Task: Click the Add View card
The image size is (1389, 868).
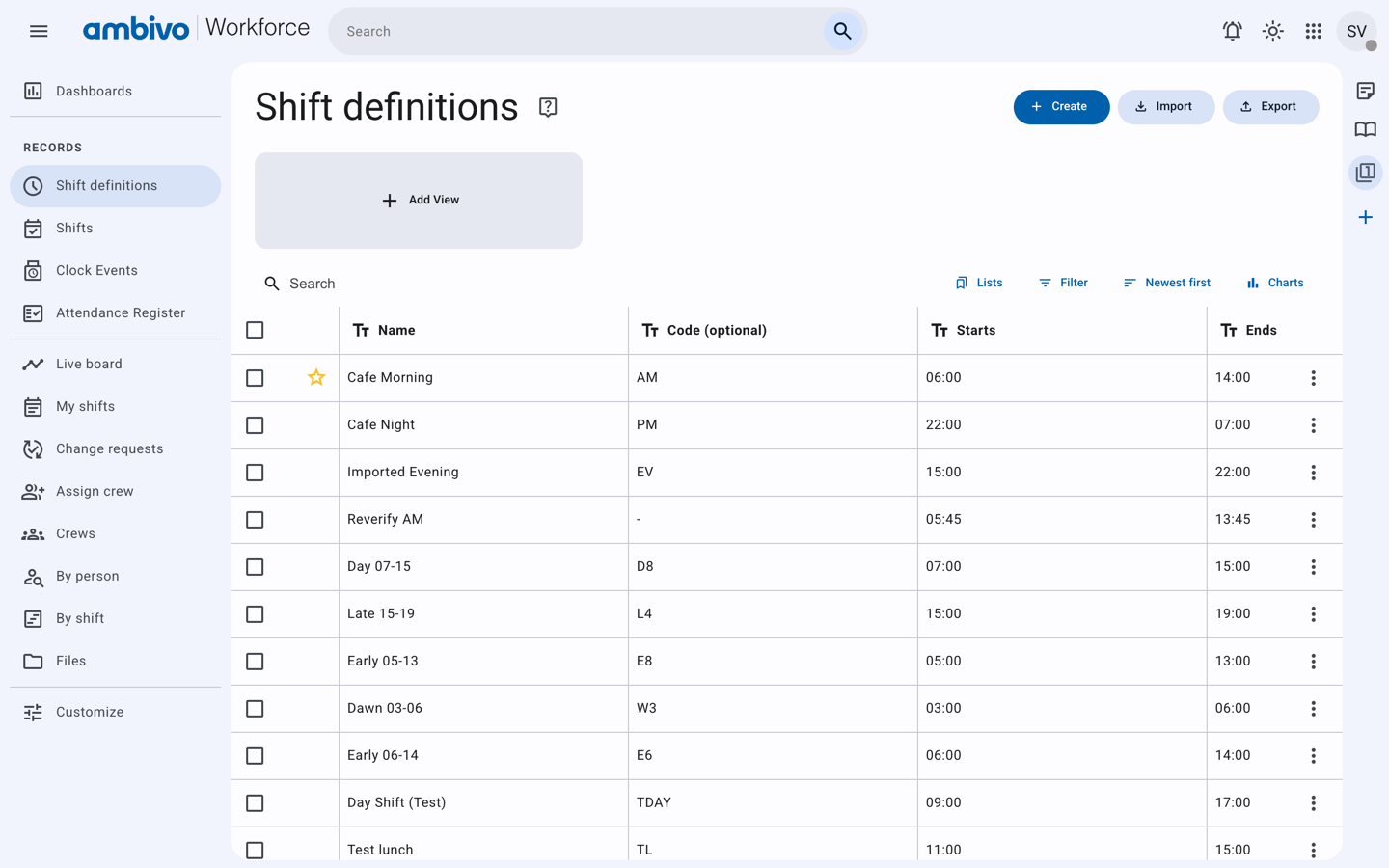Action: [x=419, y=201]
